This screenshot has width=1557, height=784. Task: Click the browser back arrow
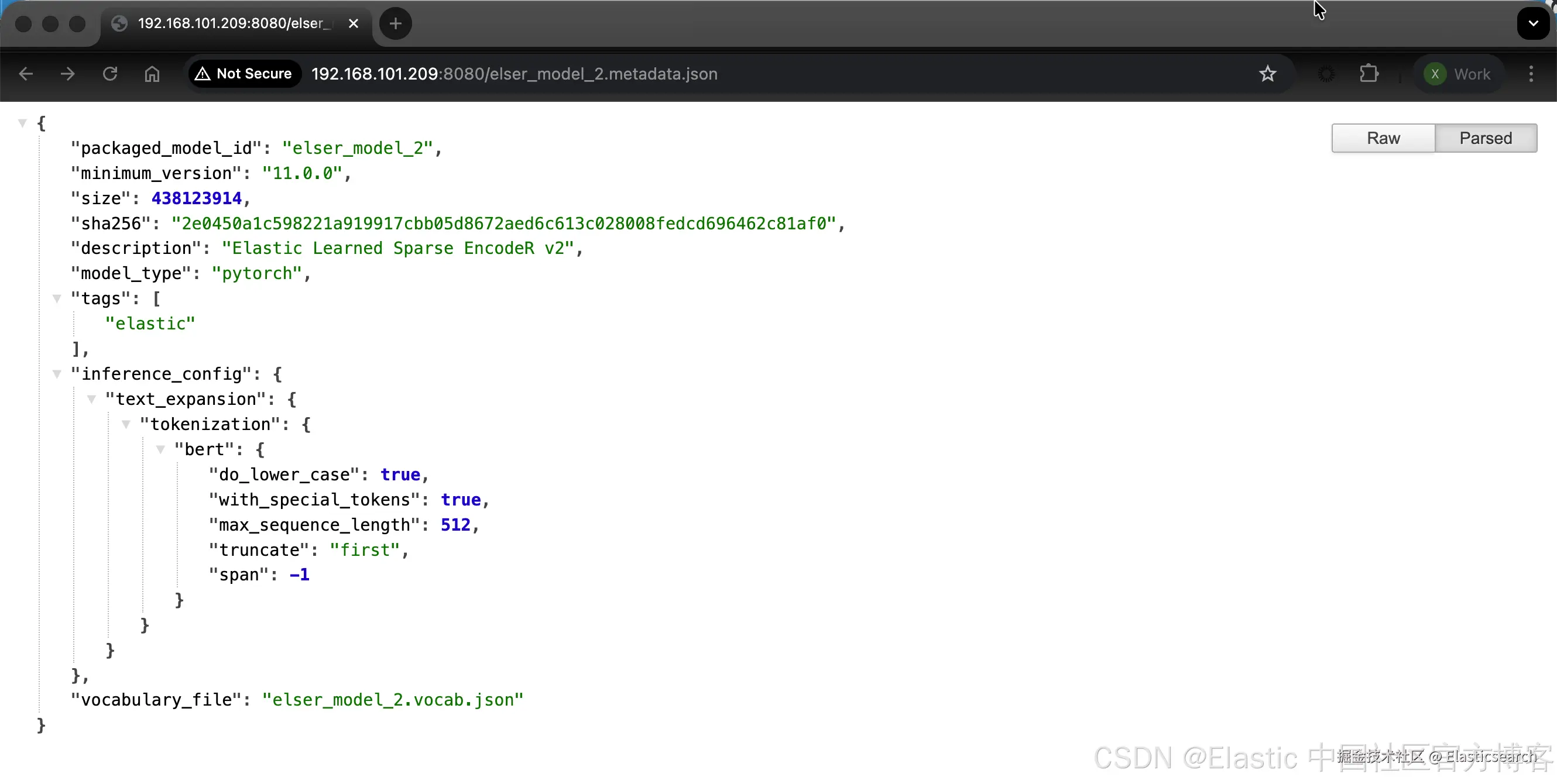[25, 74]
